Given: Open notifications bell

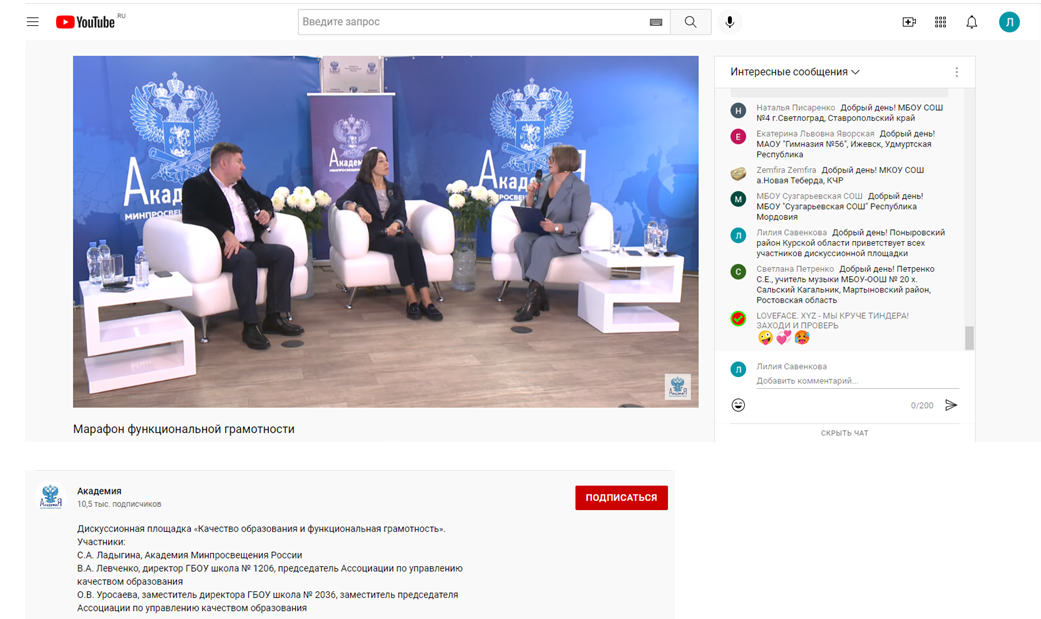Looking at the screenshot, I should click(x=972, y=22).
